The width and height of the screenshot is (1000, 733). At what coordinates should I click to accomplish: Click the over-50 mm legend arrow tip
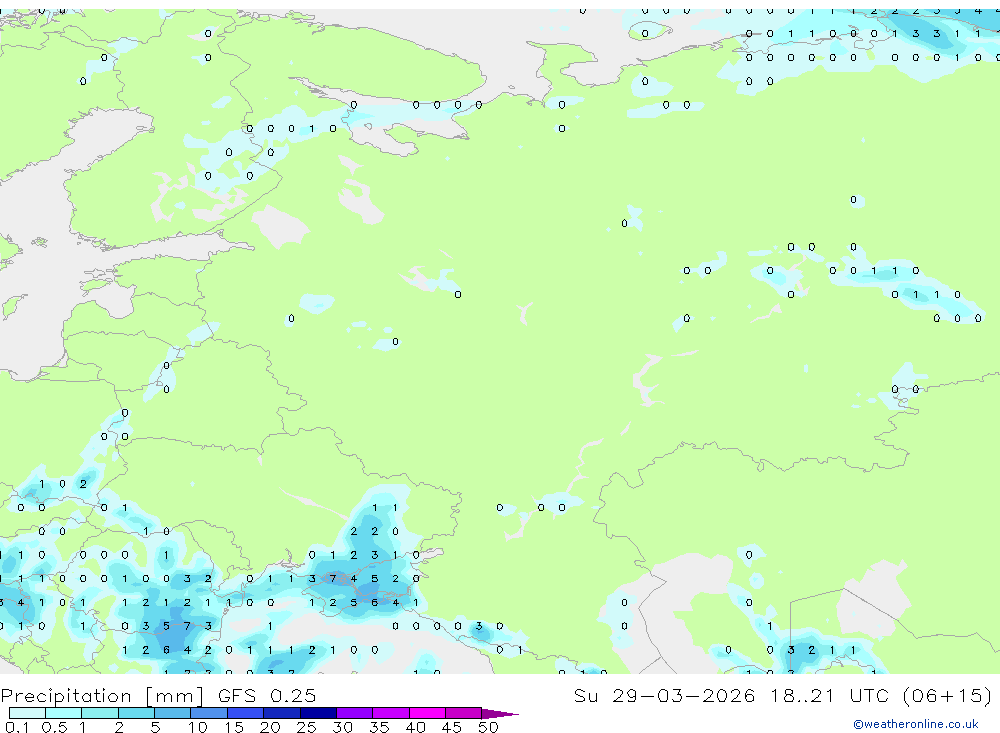pos(500,713)
